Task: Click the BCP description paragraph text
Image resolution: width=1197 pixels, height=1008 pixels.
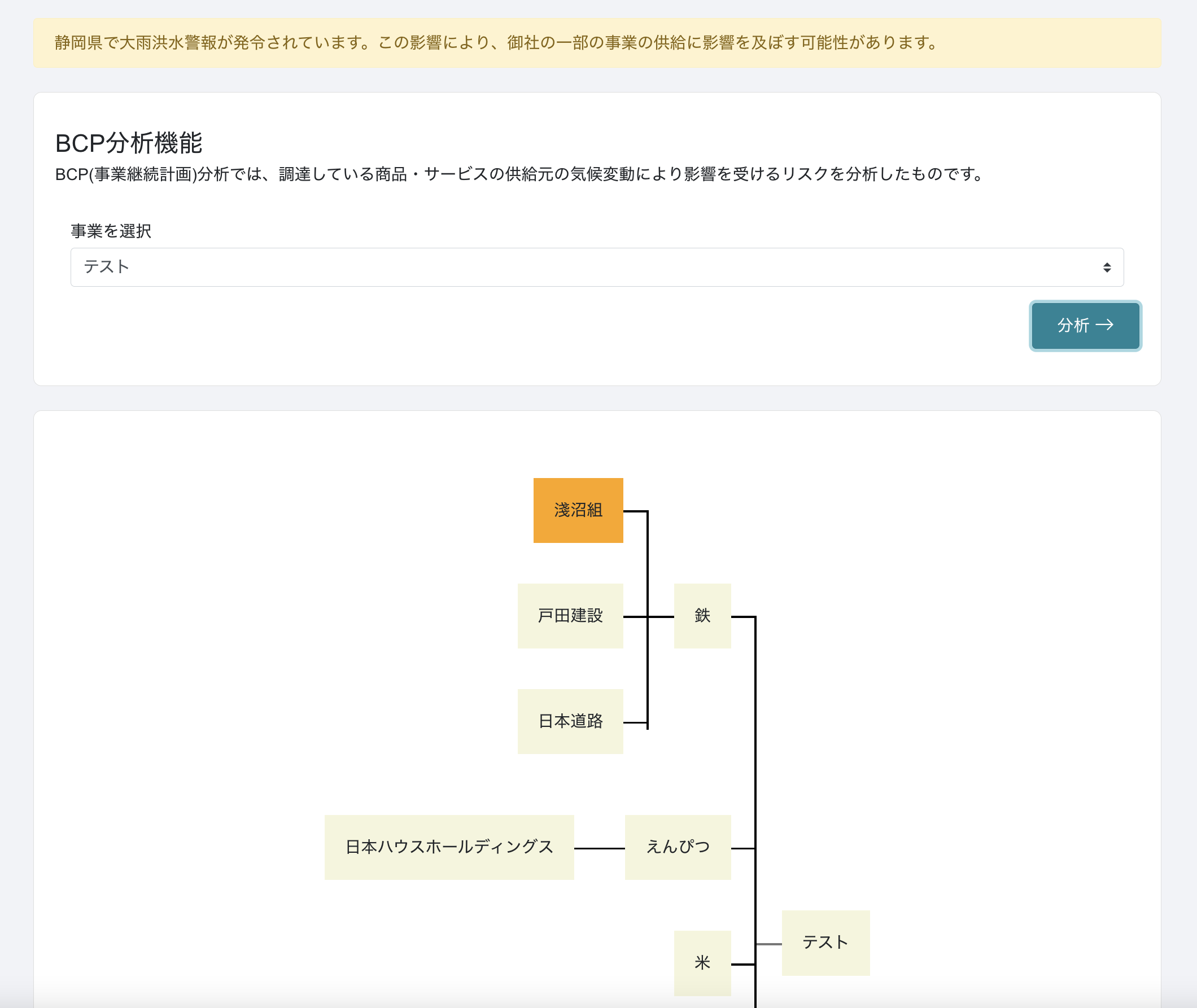Action: pyautogui.click(x=519, y=174)
